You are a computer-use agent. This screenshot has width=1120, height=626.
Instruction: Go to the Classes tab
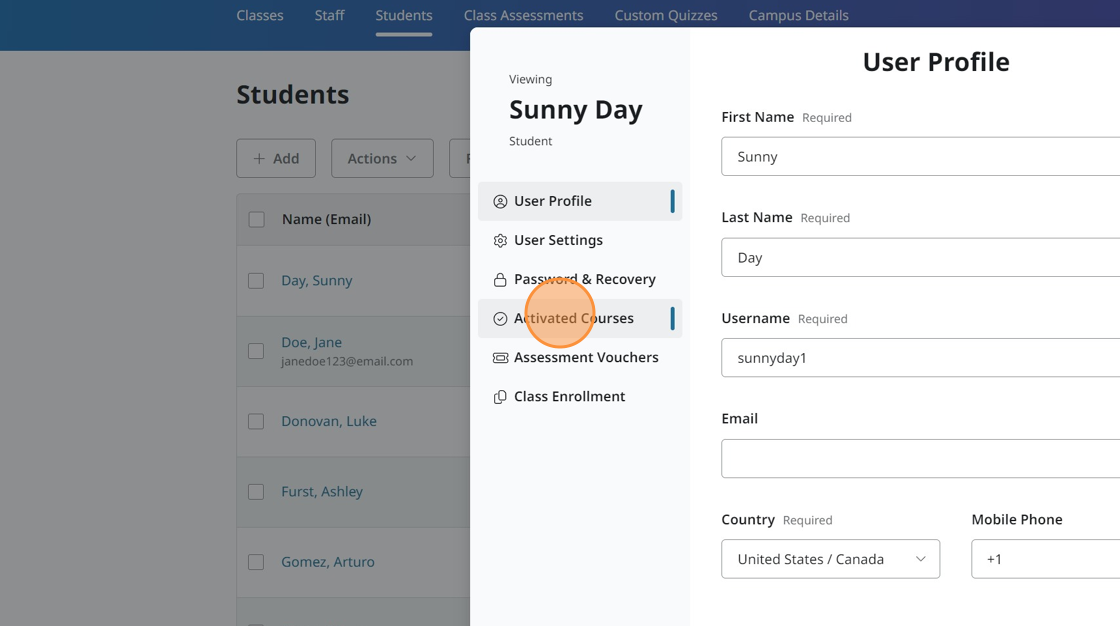pyautogui.click(x=260, y=15)
